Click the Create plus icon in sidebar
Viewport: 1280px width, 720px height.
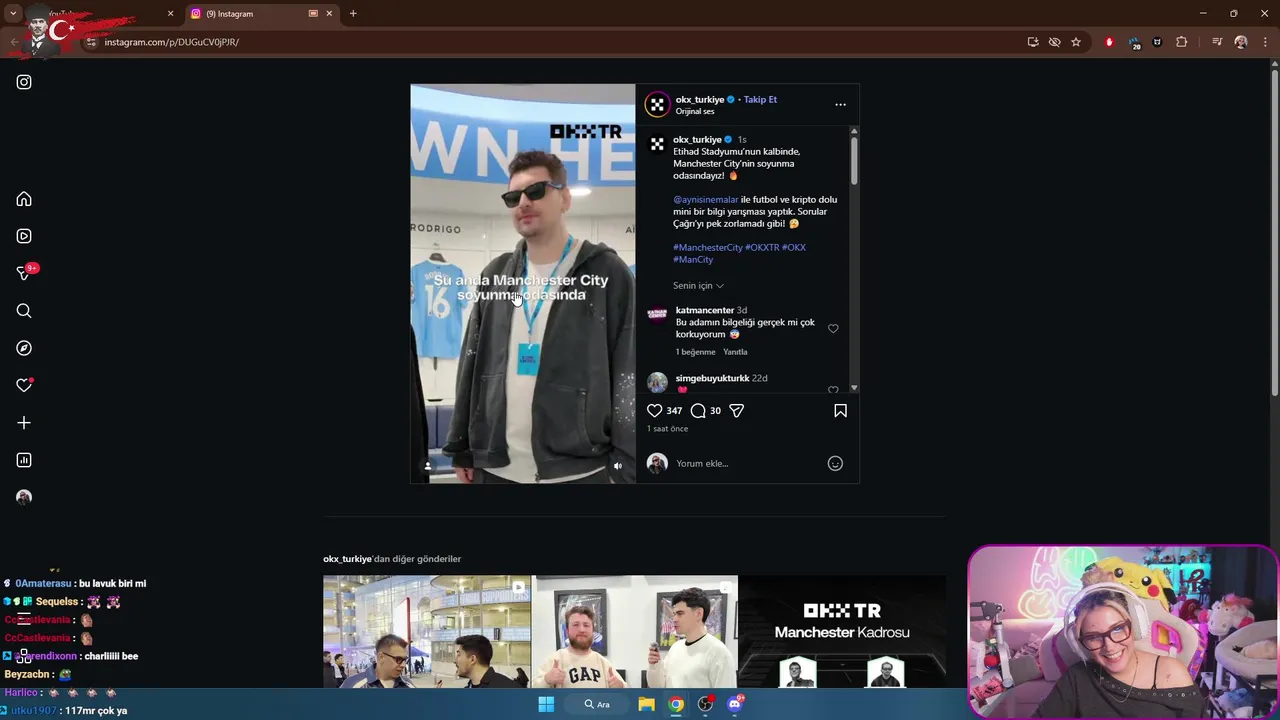coord(24,423)
